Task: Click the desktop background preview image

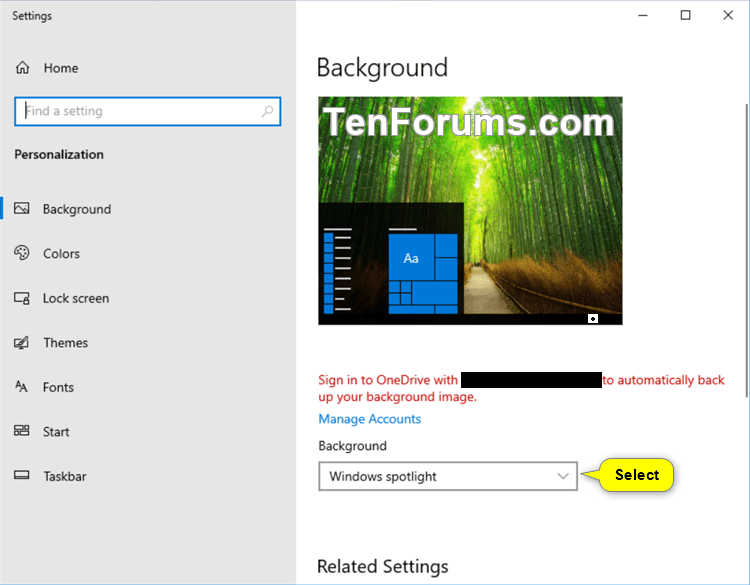Action: pyautogui.click(x=470, y=210)
